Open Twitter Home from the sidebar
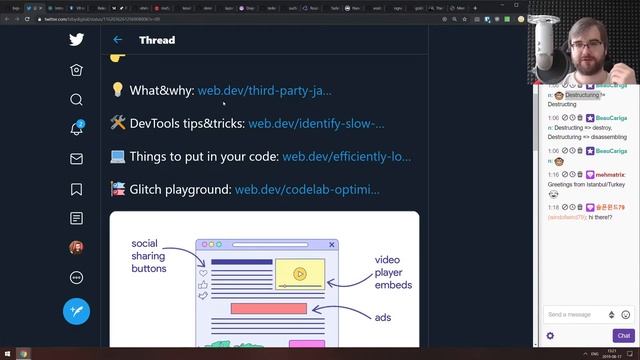640x360 pixels. coord(76,70)
